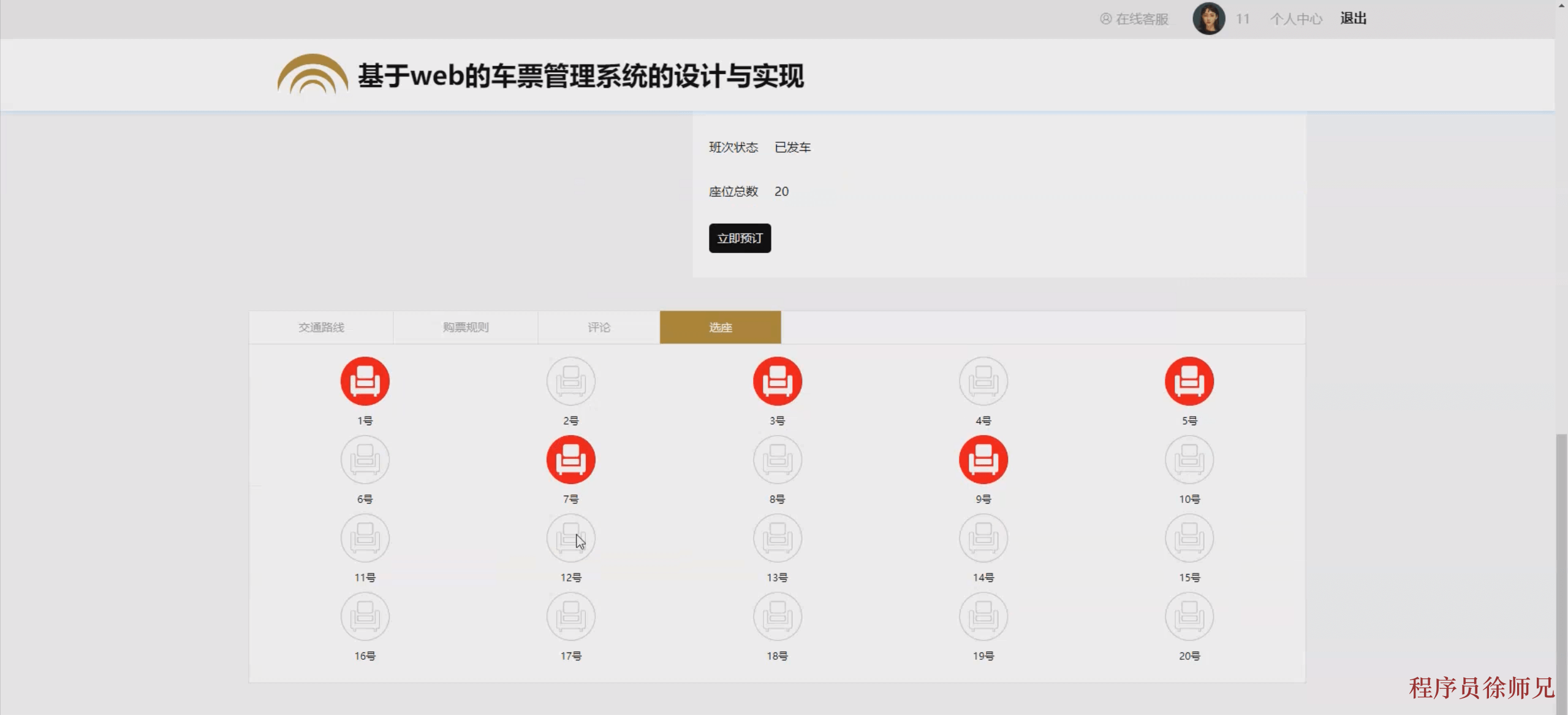Open the 评论 comments tab
Screen dimensions: 1568x715
599,327
